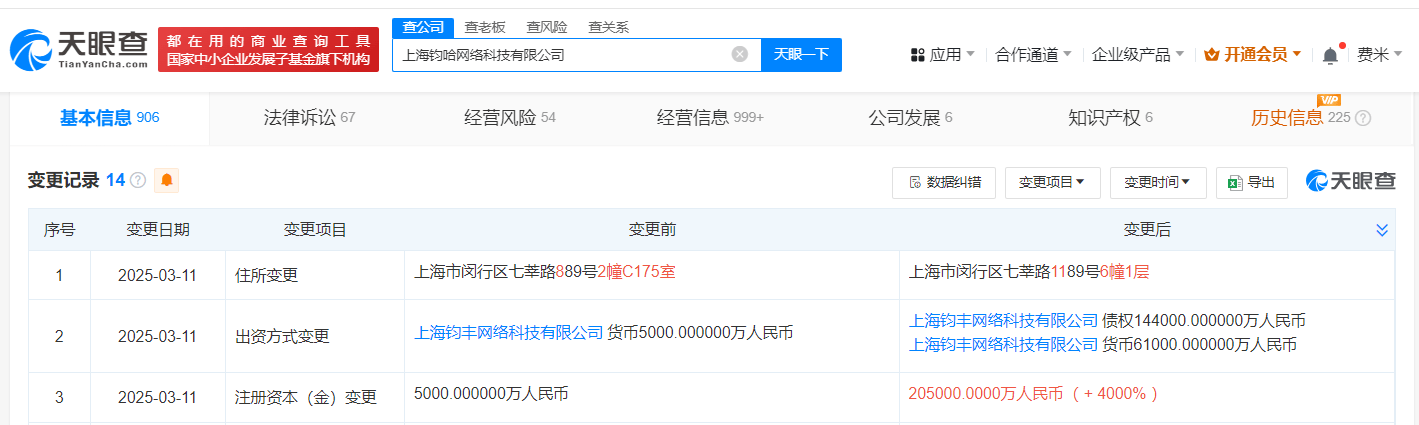
Task: Switch to the 经营风险 tab
Action: [x=510, y=118]
